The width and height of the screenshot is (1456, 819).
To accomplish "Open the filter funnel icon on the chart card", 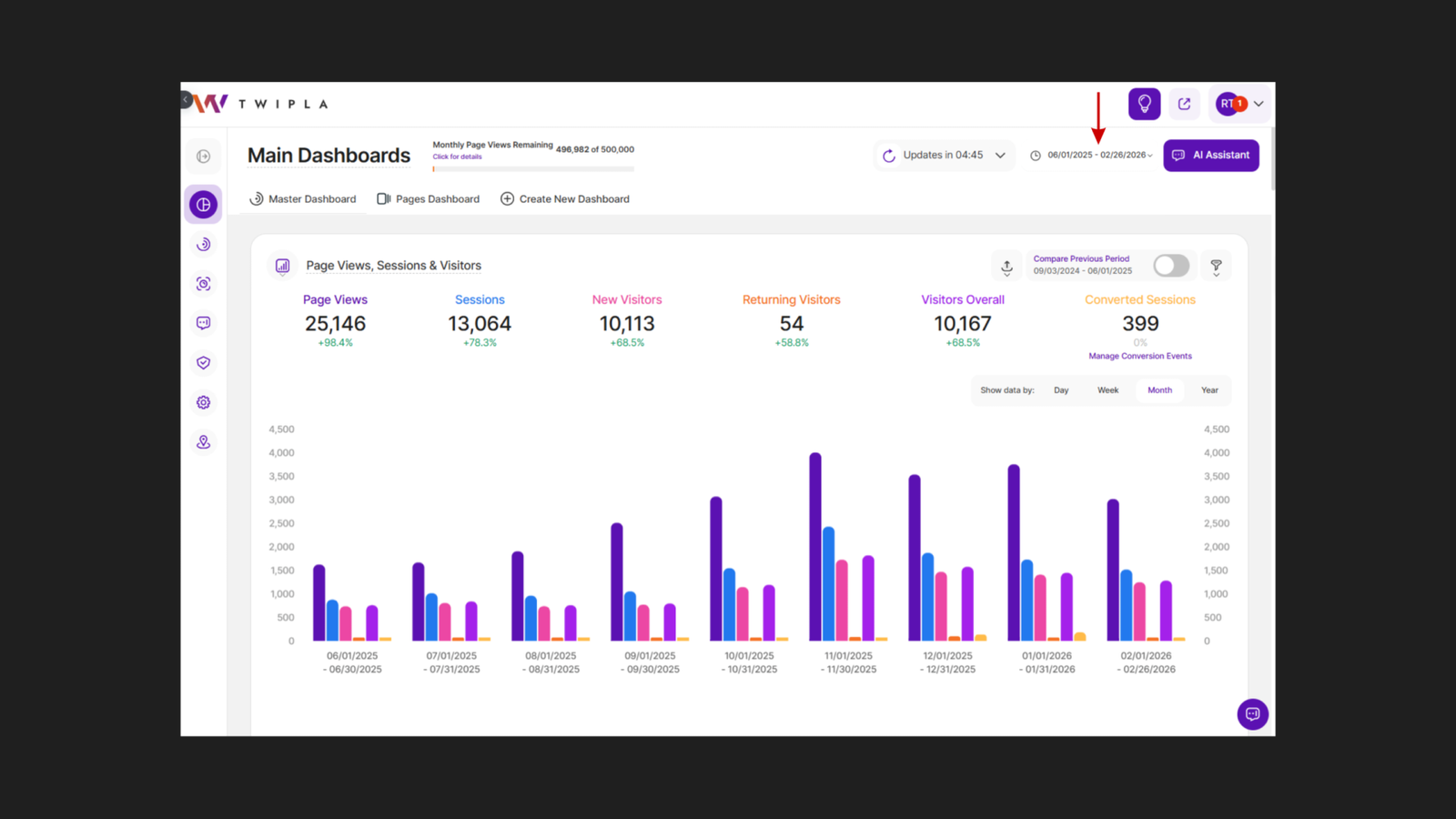I will tap(1216, 266).
